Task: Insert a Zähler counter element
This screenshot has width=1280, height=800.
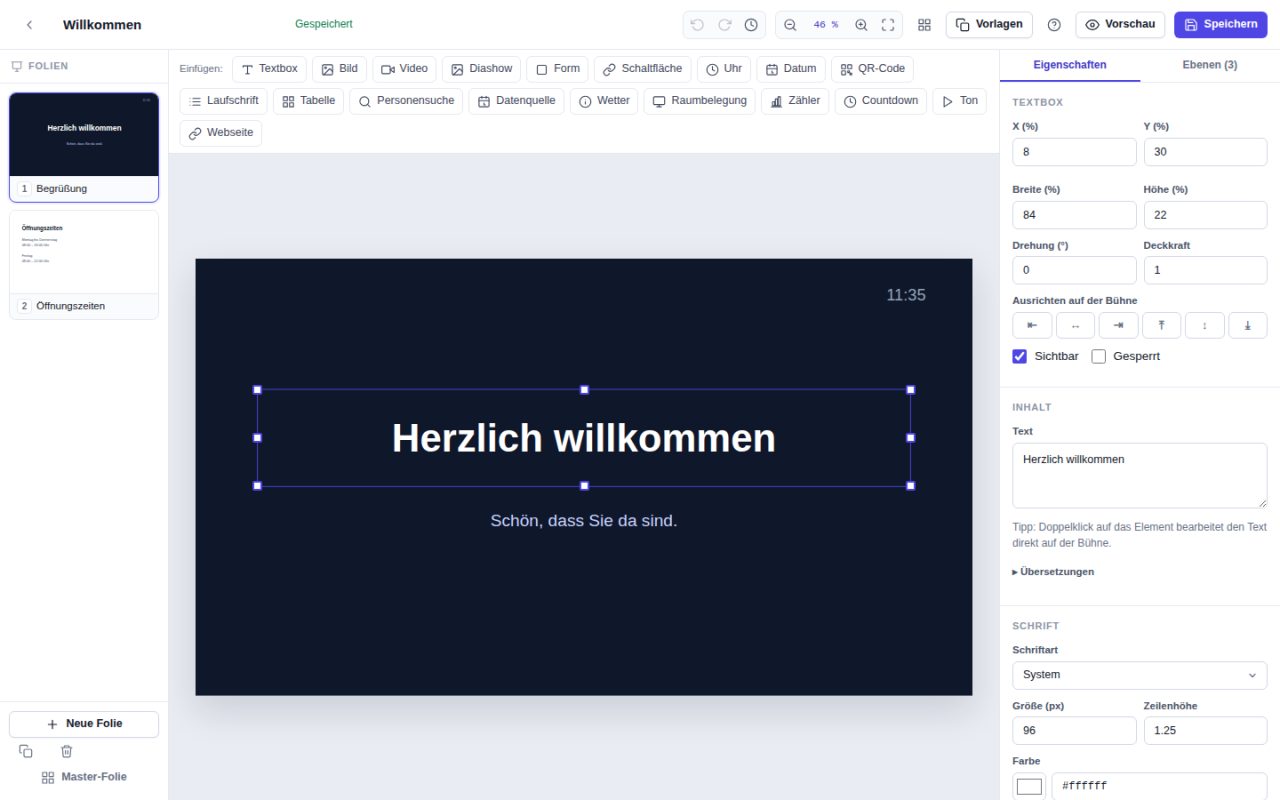Action: click(795, 101)
